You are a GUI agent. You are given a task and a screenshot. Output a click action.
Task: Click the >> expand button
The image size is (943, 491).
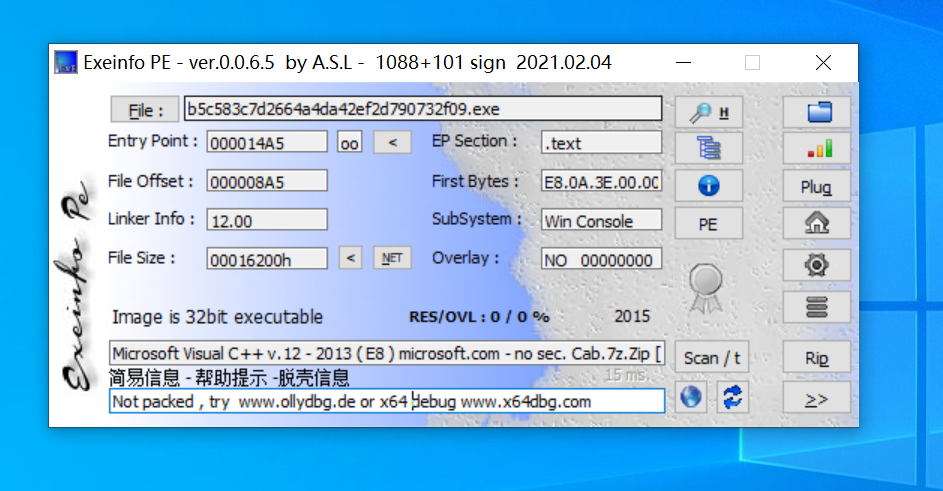pyautogui.click(x=817, y=397)
